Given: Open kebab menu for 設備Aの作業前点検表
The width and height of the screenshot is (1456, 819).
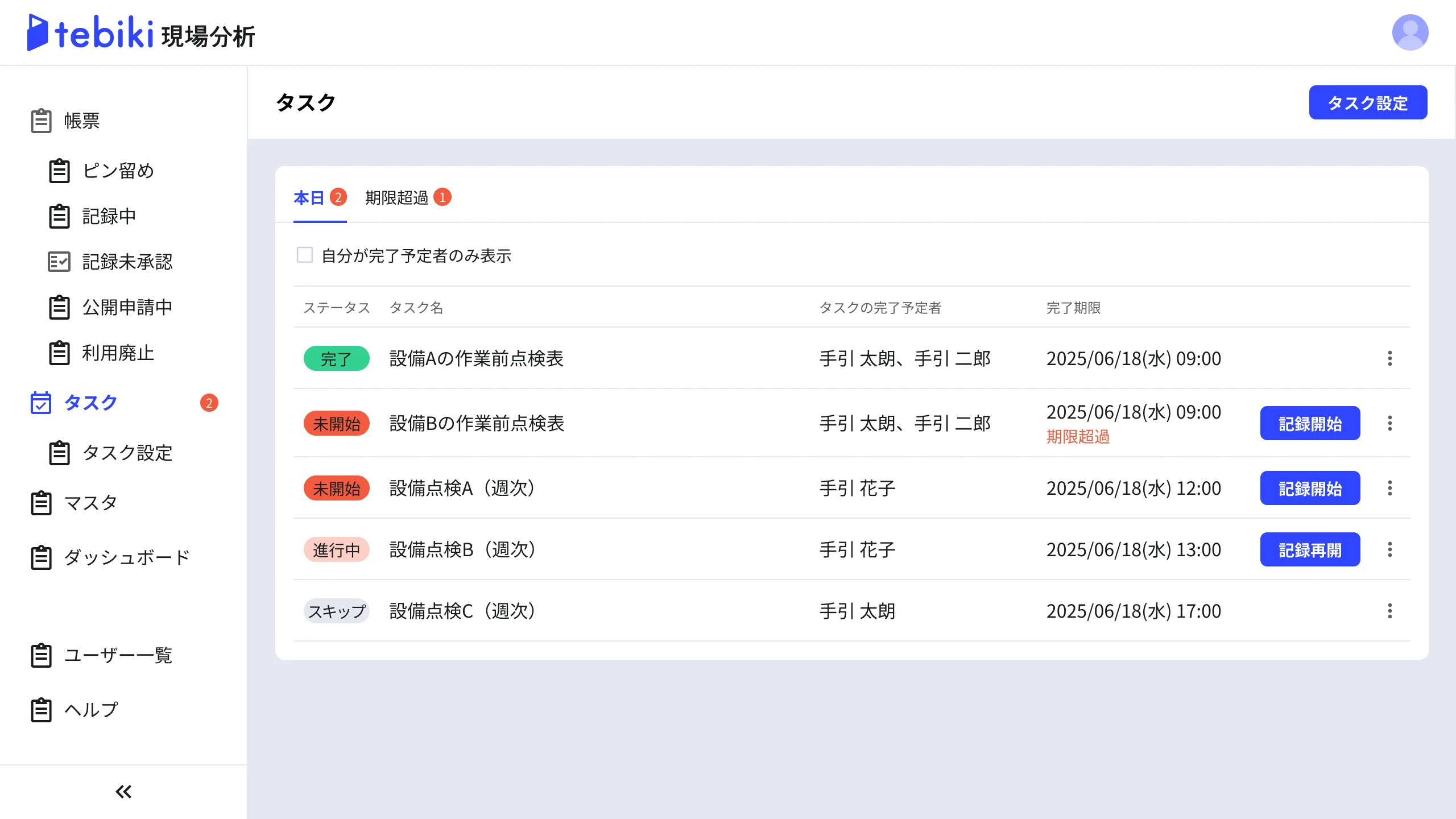Looking at the screenshot, I should point(1389,358).
